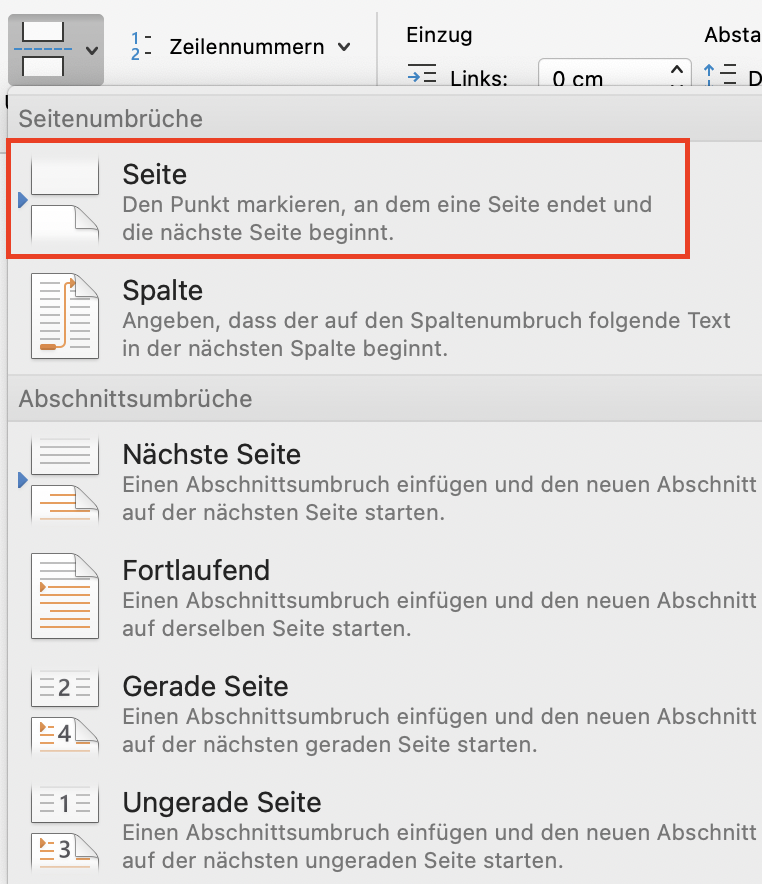Click the Ungerade Seite icon
The width and height of the screenshot is (762, 884).
click(x=65, y=829)
